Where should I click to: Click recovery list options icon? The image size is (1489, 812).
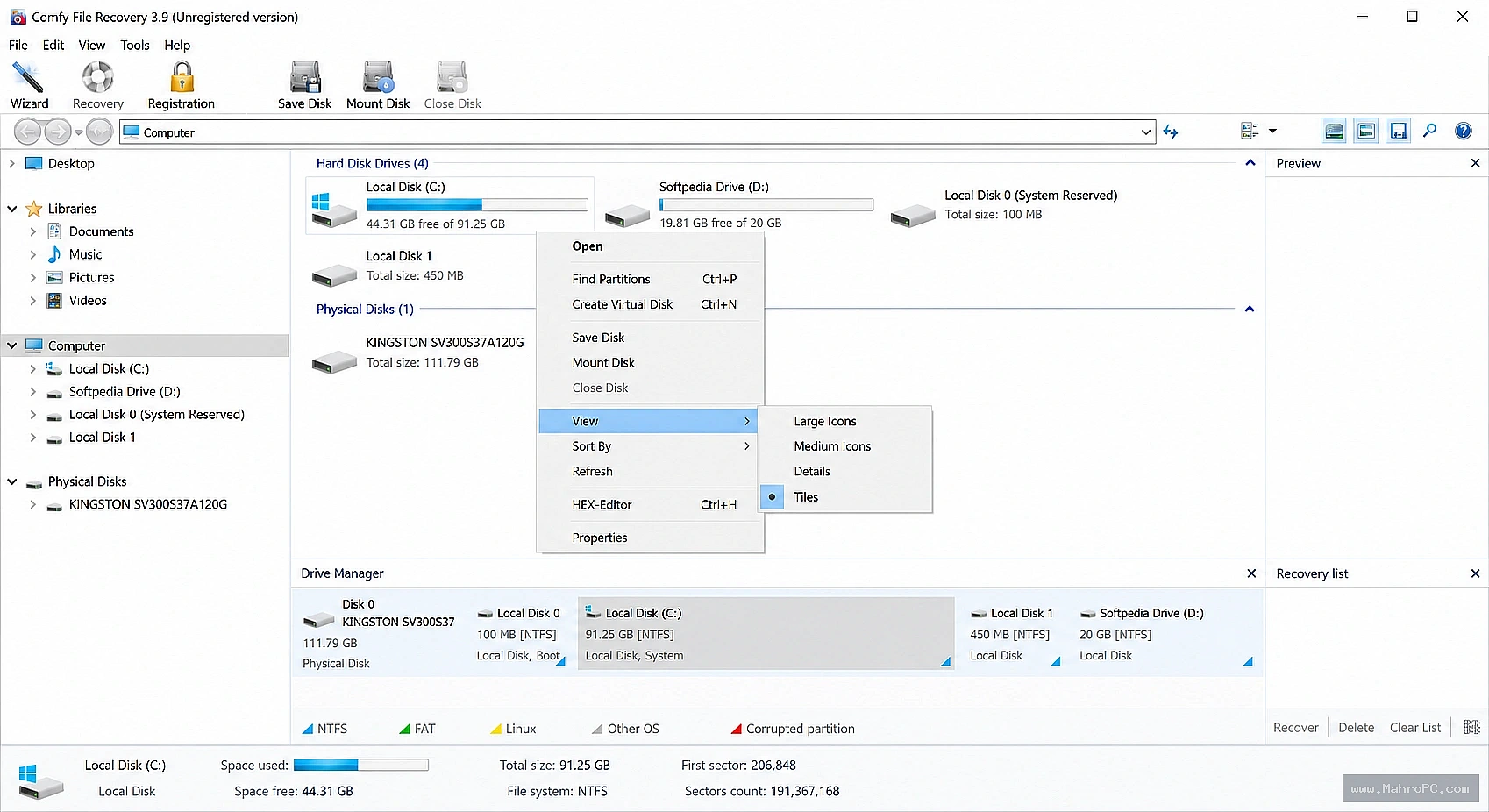(1472, 727)
